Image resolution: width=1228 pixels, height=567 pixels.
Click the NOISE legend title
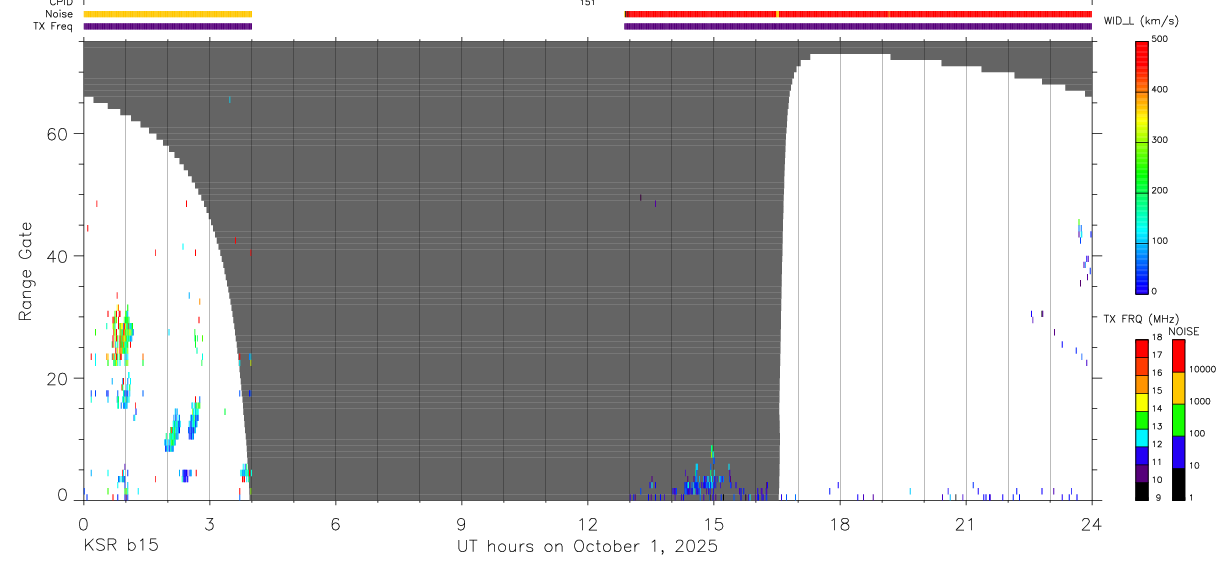pyautogui.click(x=1184, y=331)
